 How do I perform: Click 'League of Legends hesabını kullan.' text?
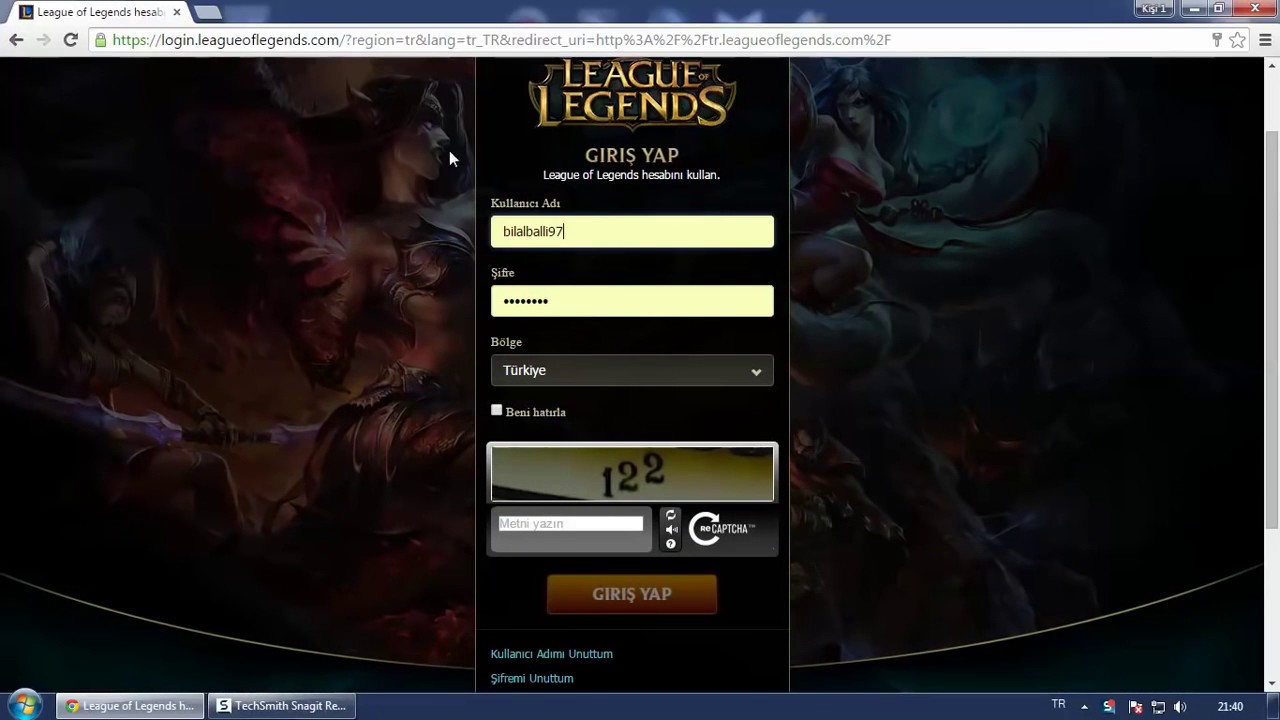[x=631, y=175]
